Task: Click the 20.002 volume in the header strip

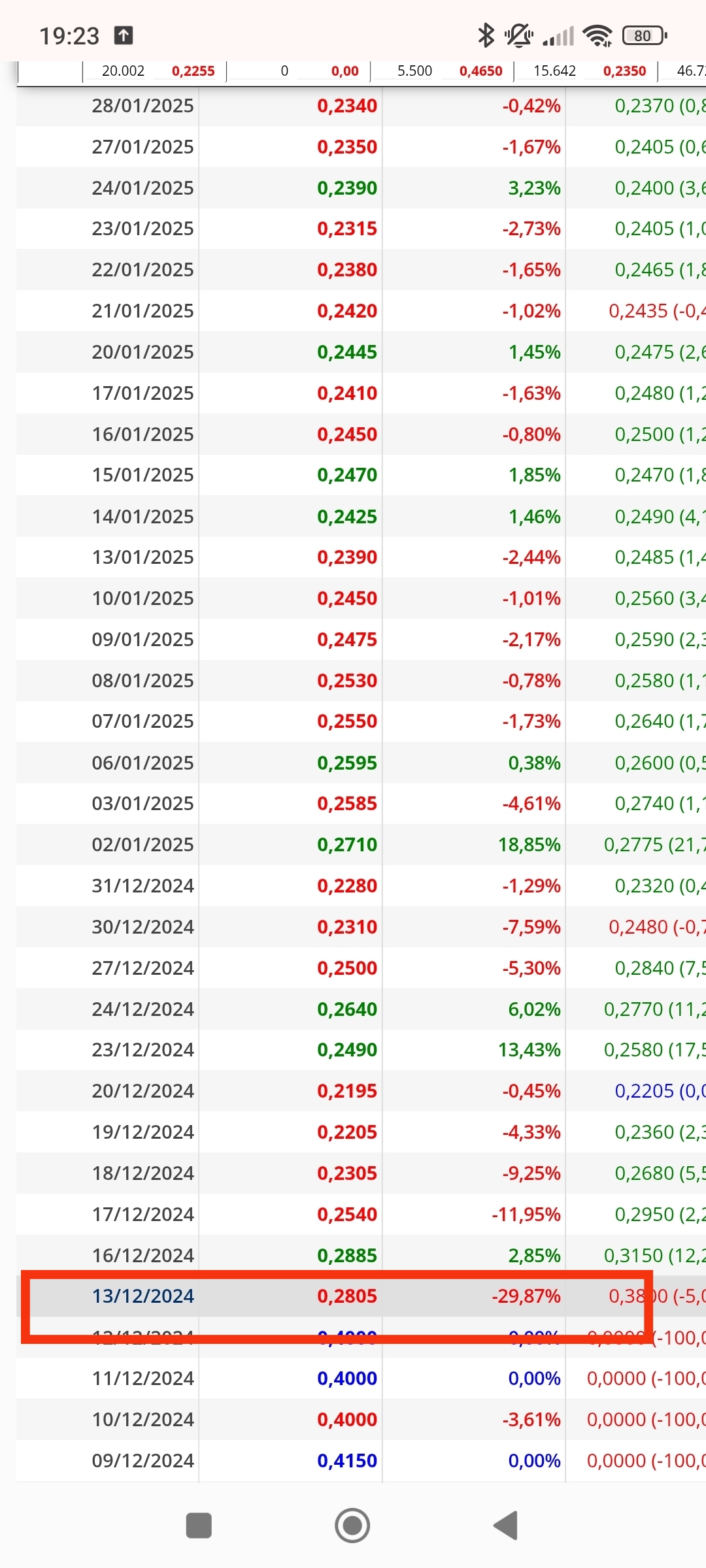Action: (x=123, y=71)
